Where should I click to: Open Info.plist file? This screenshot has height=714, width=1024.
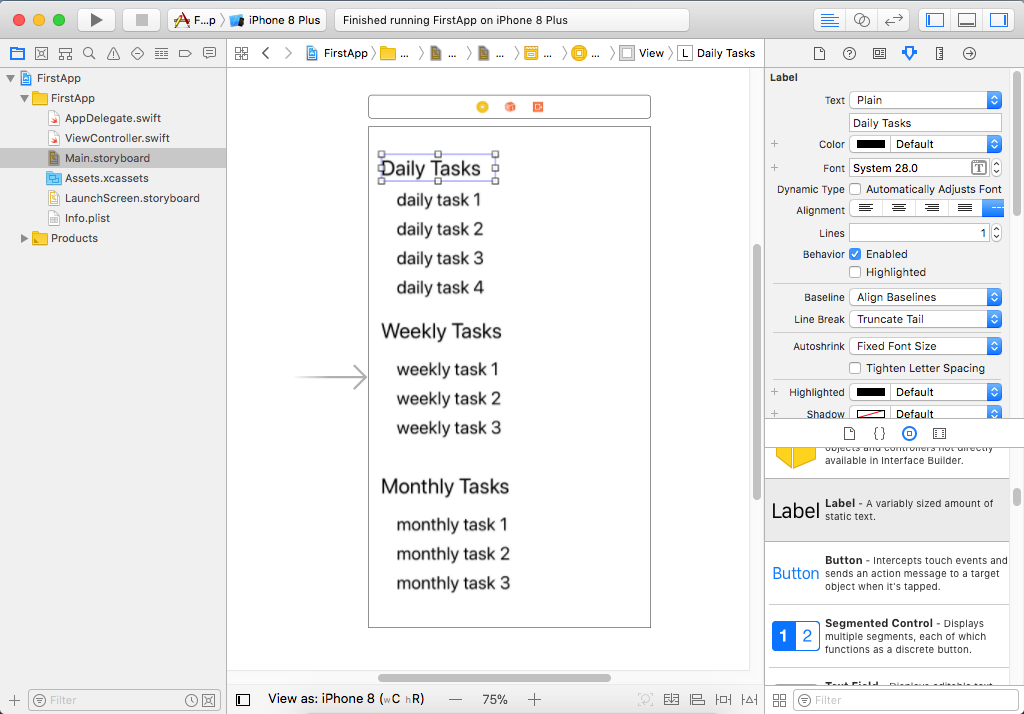[87, 218]
